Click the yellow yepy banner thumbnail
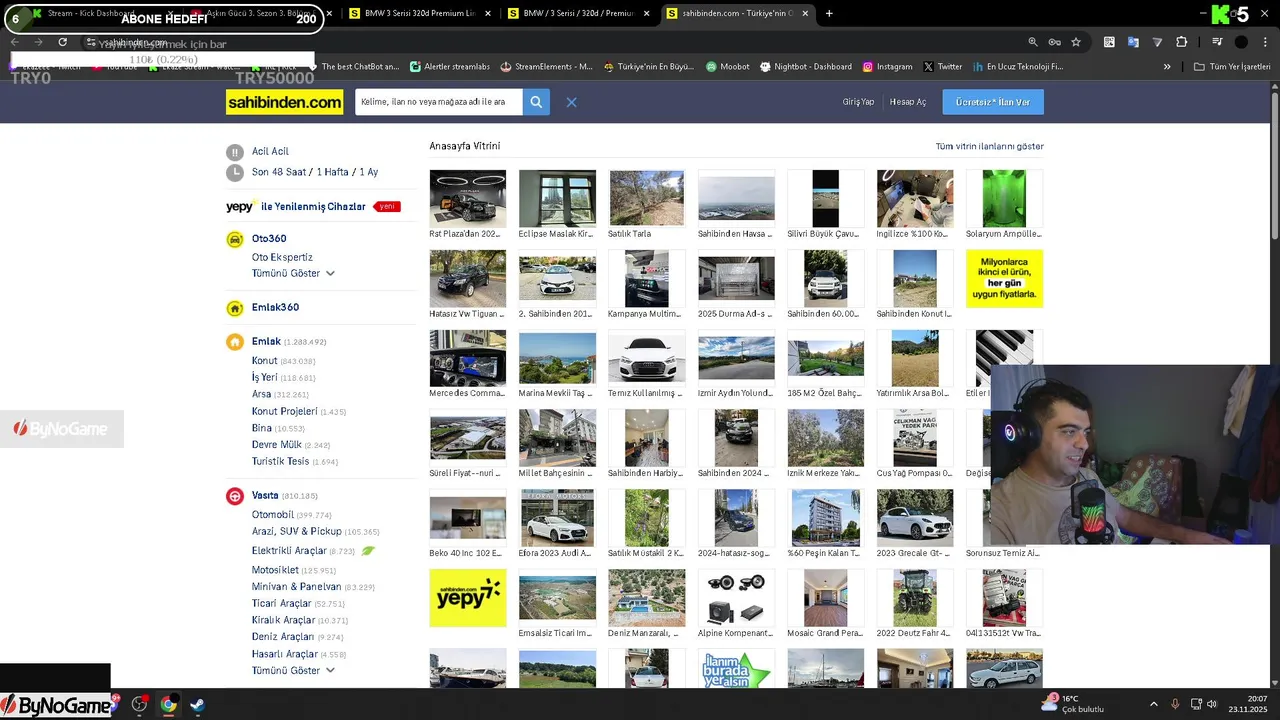 467,598
